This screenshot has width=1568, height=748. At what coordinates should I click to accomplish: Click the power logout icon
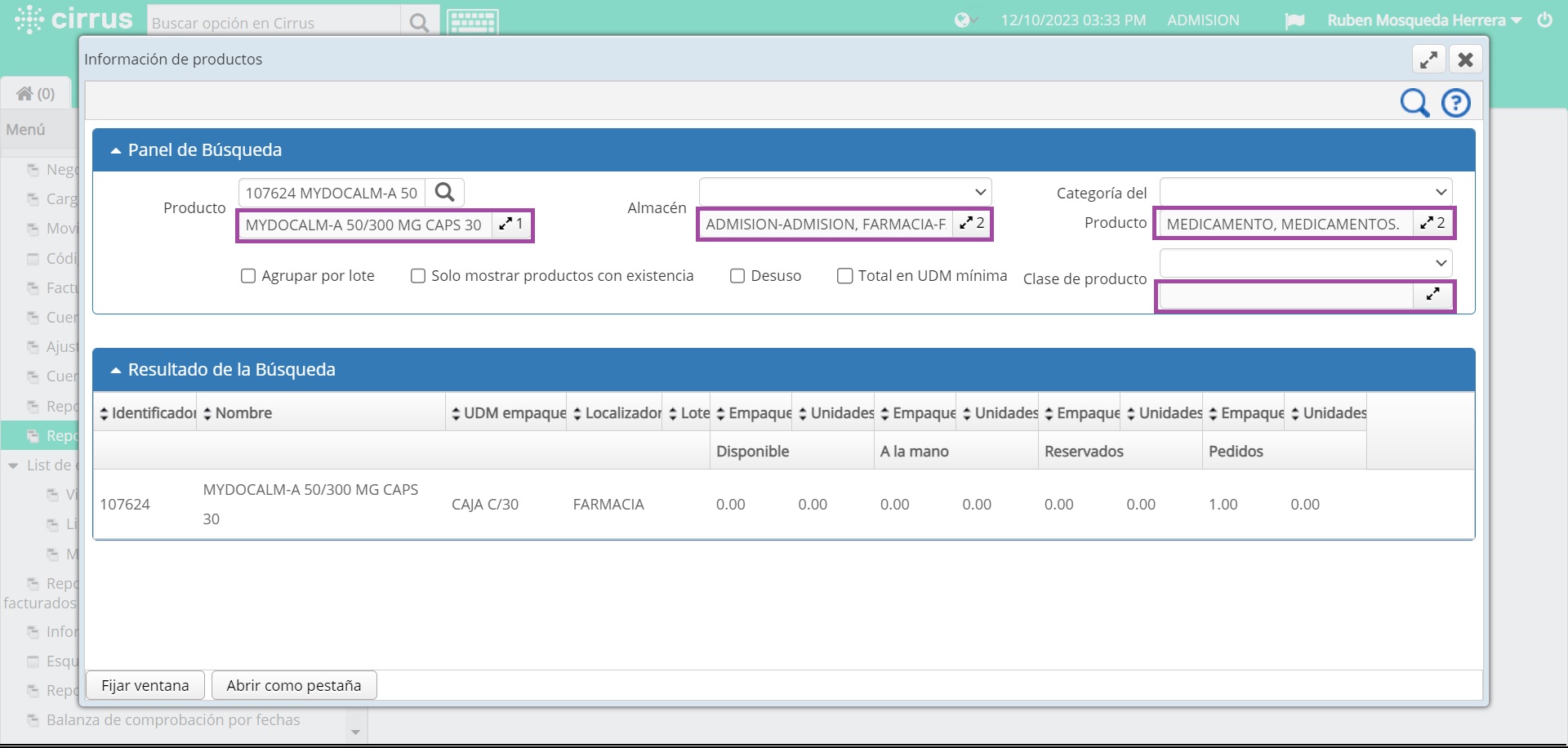[x=1544, y=20]
